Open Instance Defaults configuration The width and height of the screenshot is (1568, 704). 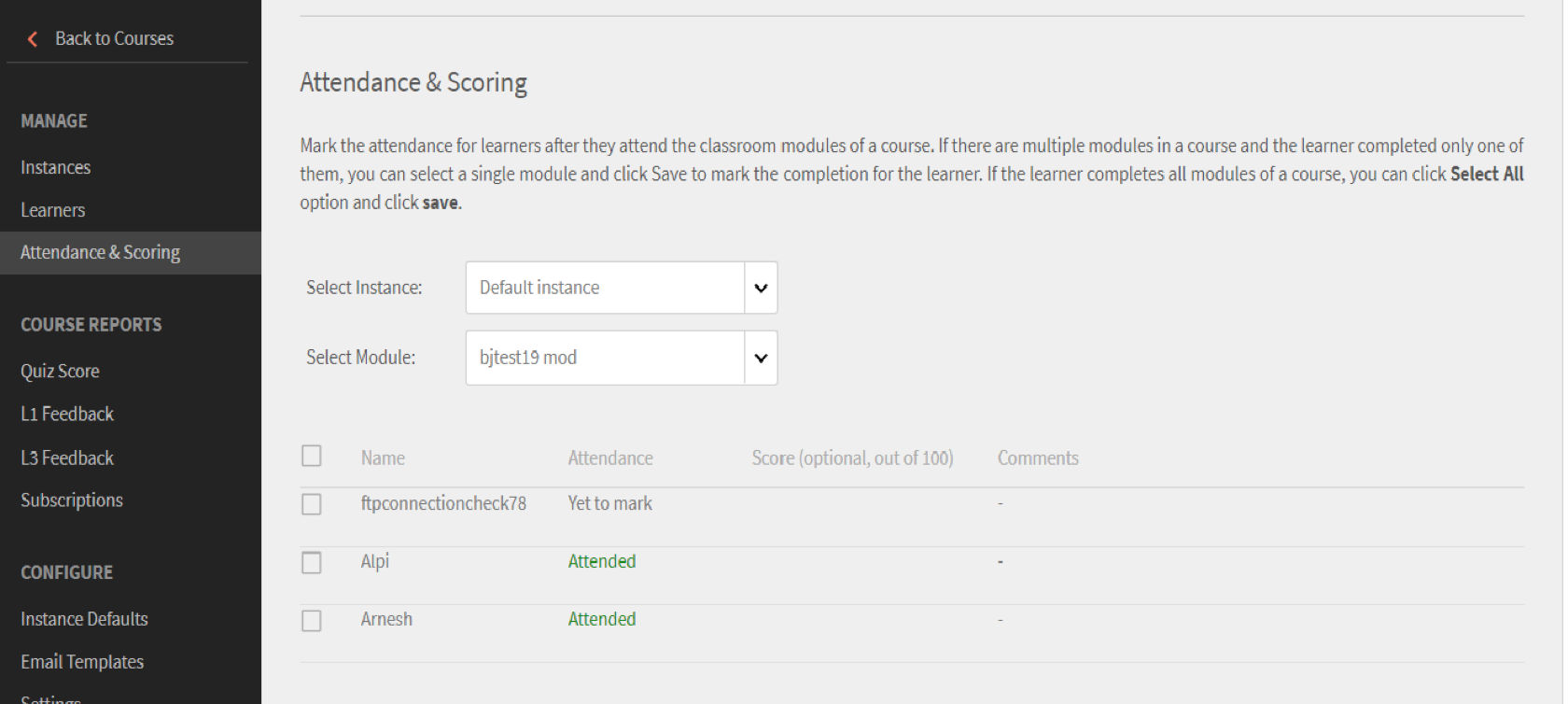[84, 619]
